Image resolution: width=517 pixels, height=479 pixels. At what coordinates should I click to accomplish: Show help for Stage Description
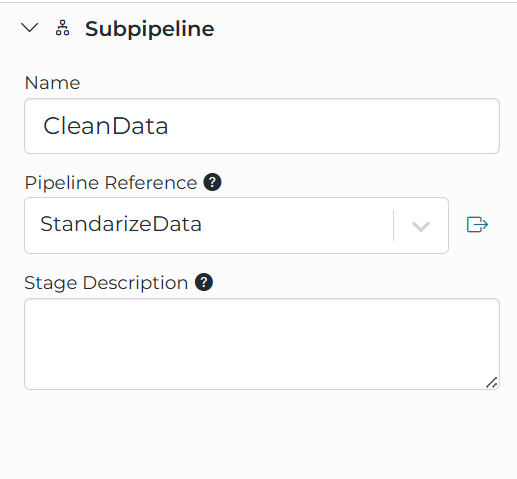[204, 282]
